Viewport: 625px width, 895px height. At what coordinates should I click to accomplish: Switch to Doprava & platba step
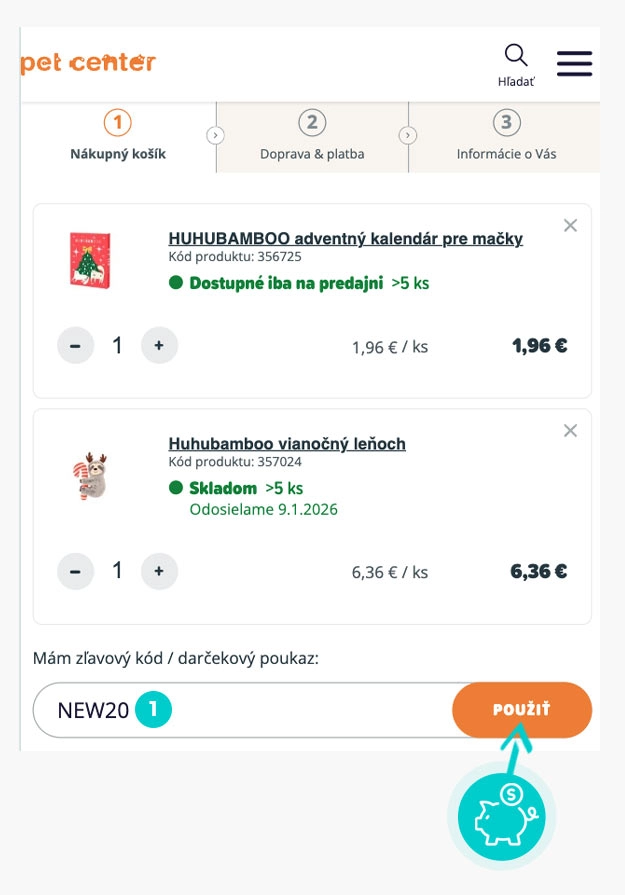click(x=312, y=137)
